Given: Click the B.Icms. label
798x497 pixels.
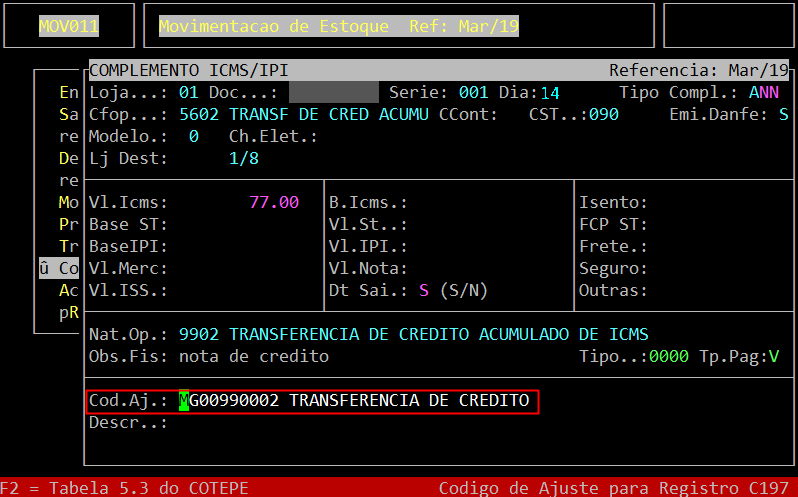Looking at the screenshot, I should coord(368,202).
